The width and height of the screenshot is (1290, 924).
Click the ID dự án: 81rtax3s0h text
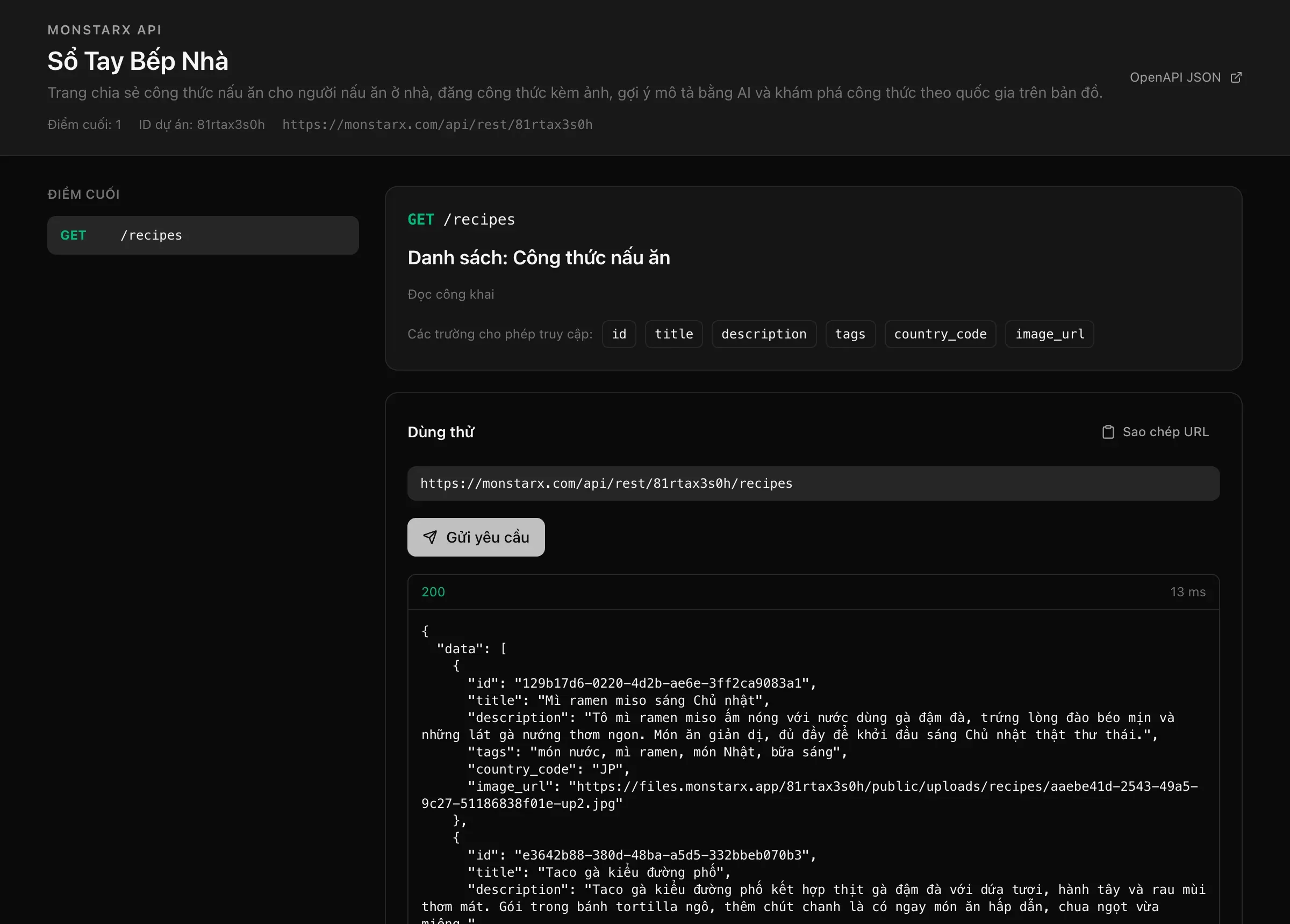pos(202,125)
